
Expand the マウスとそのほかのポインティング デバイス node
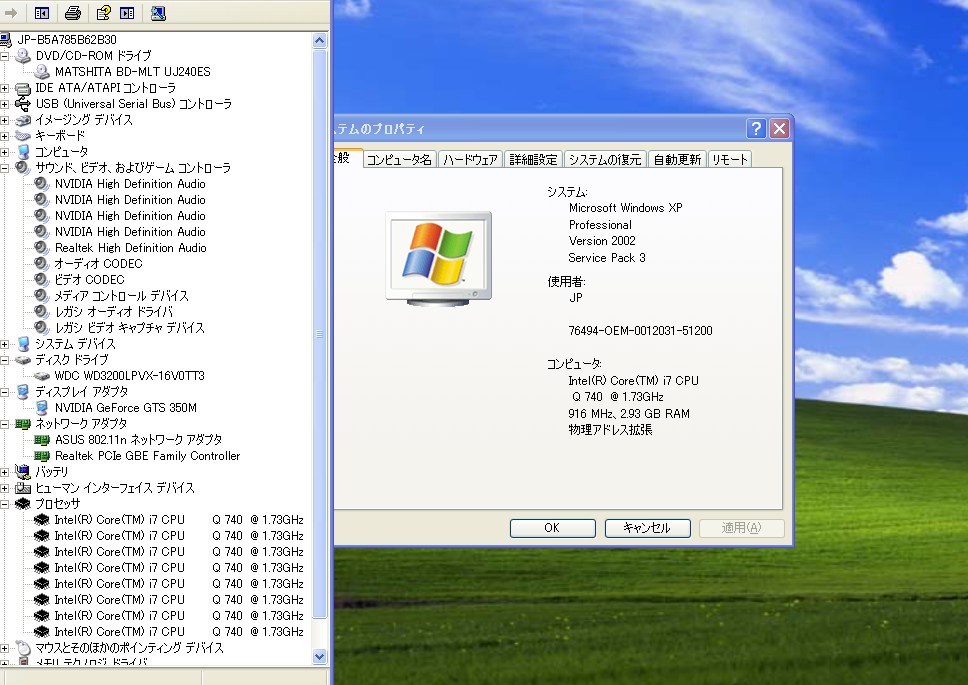pos(4,648)
